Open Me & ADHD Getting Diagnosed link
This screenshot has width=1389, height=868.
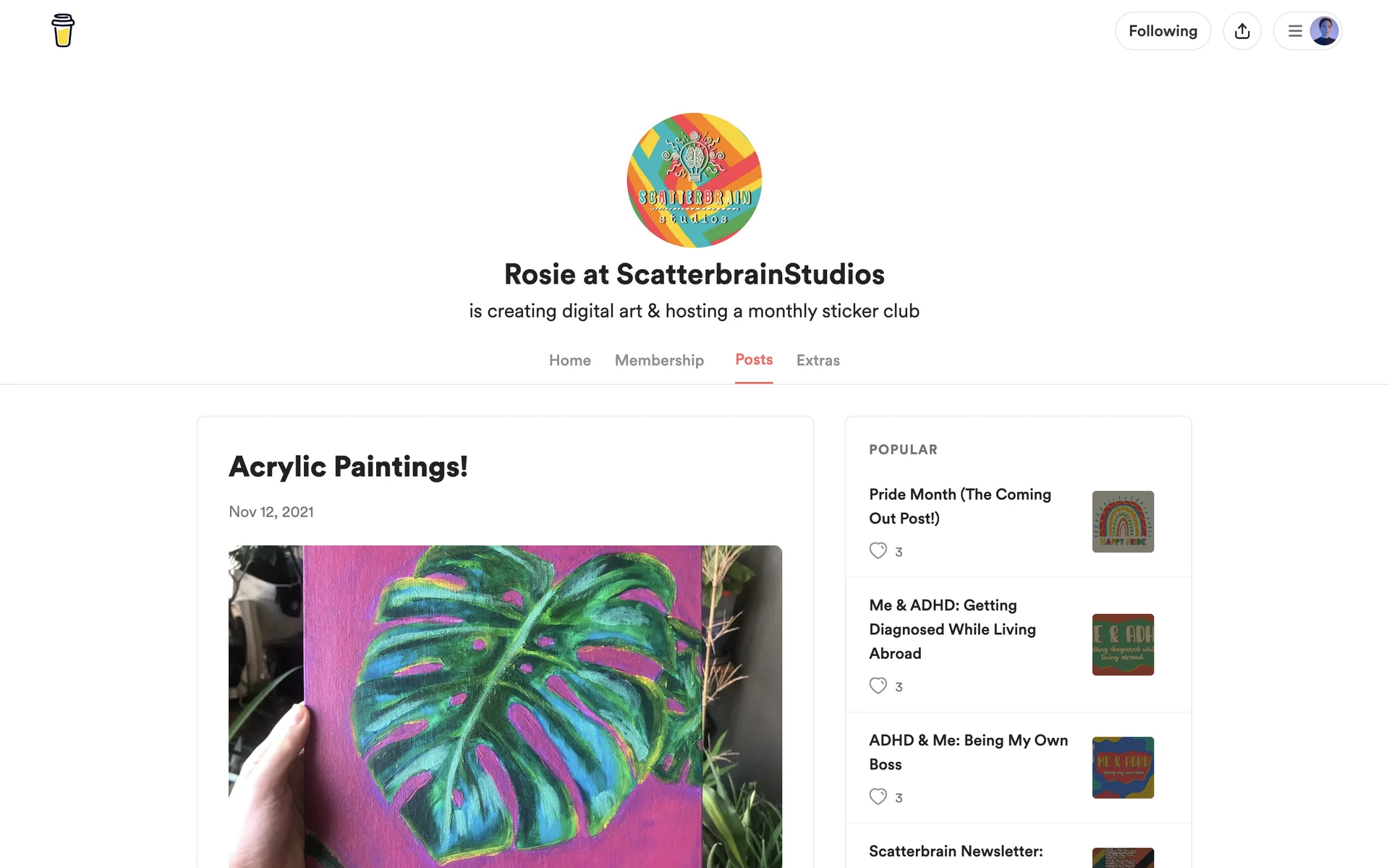click(x=953, y=629)
